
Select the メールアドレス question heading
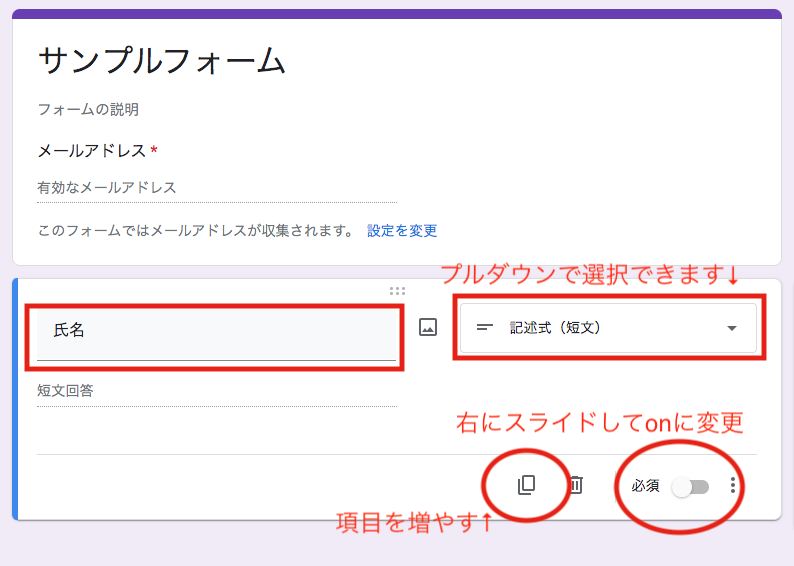(92, 150)
